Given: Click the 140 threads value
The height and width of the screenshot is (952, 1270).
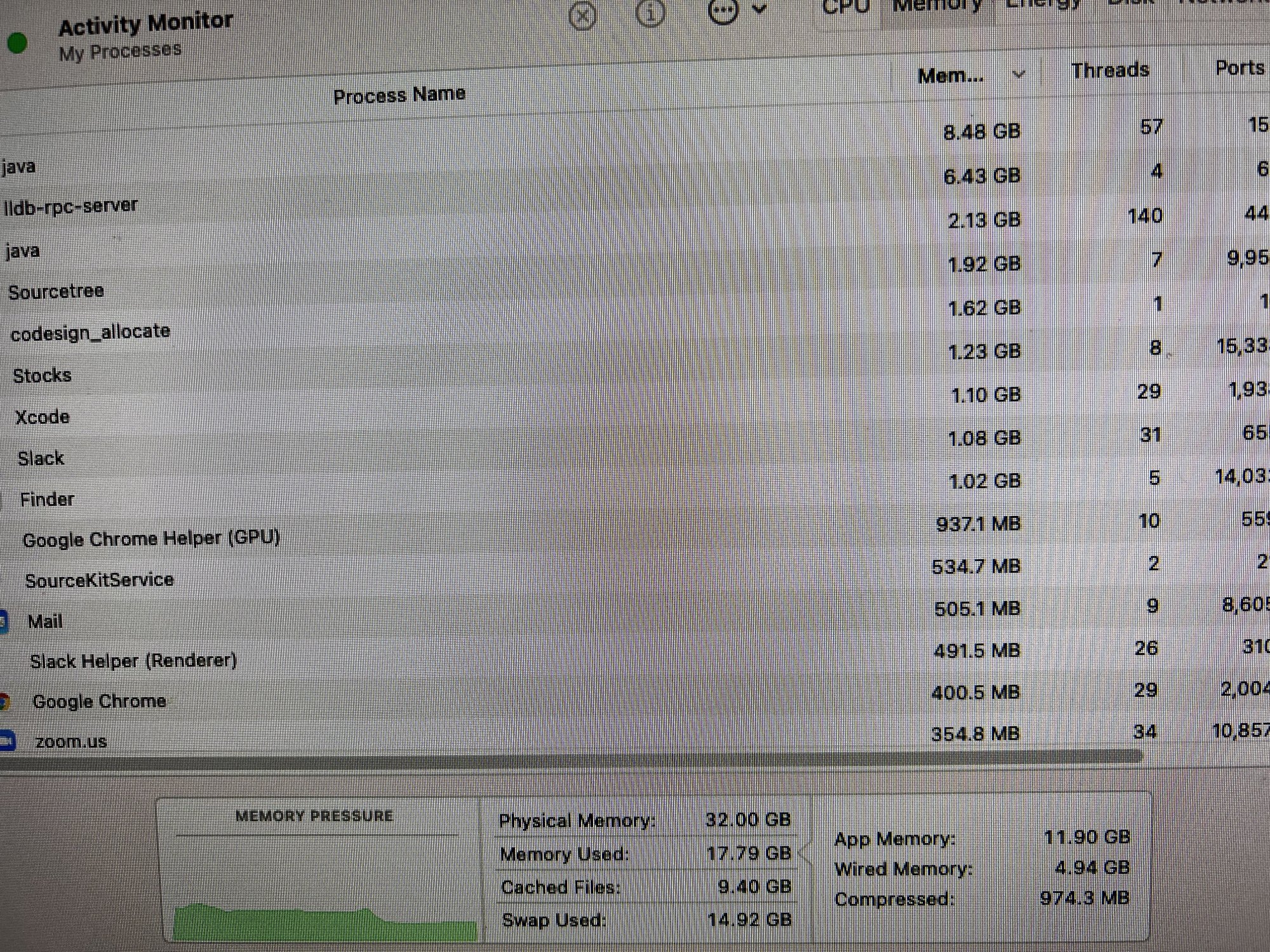Looking at the screenshot, I should (x=1144, y=216).
